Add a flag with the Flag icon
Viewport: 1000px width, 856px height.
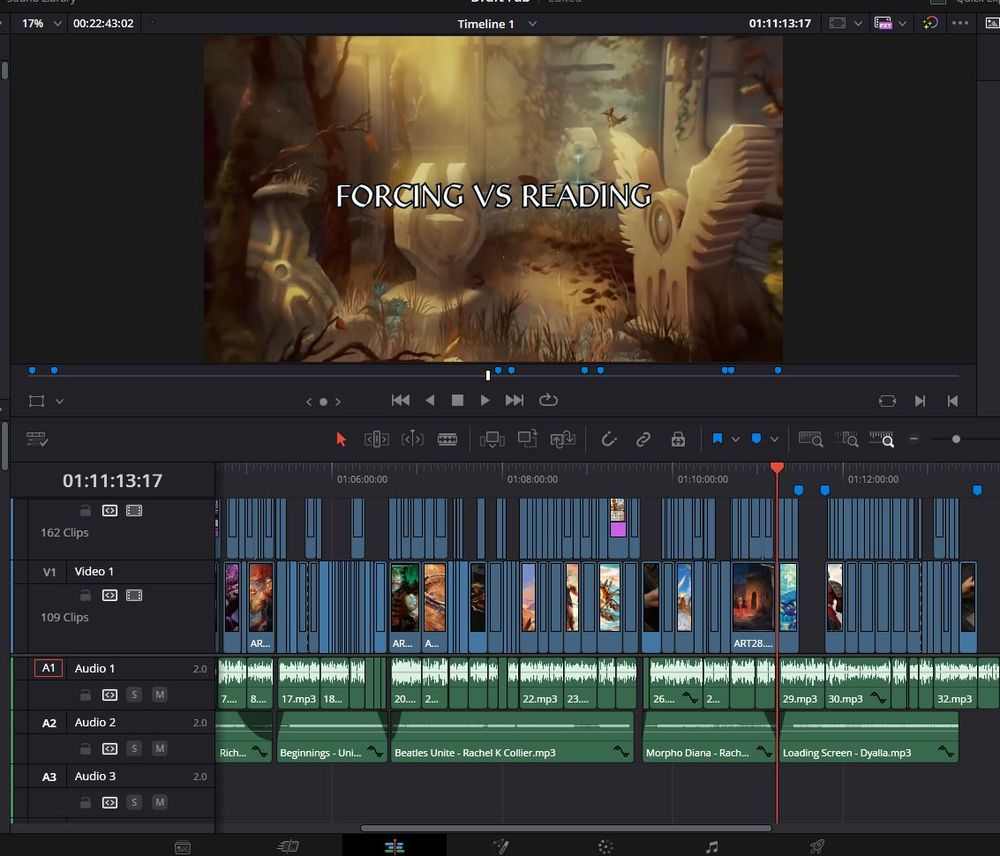717,439
